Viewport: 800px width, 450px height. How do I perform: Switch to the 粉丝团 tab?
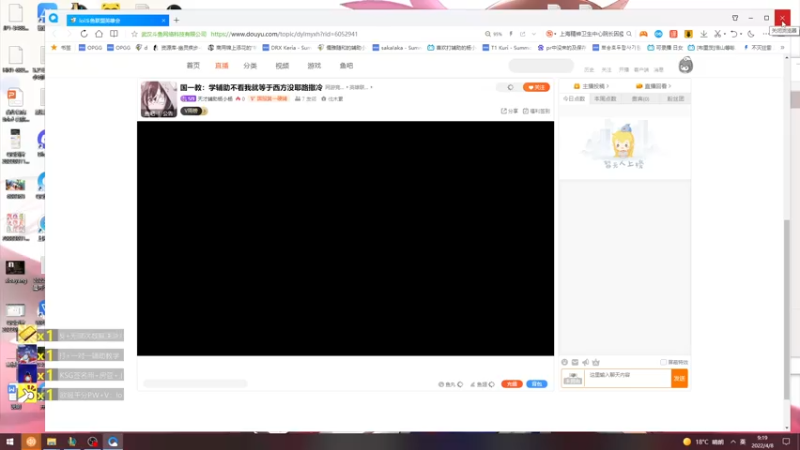click(x=675, y=98)
